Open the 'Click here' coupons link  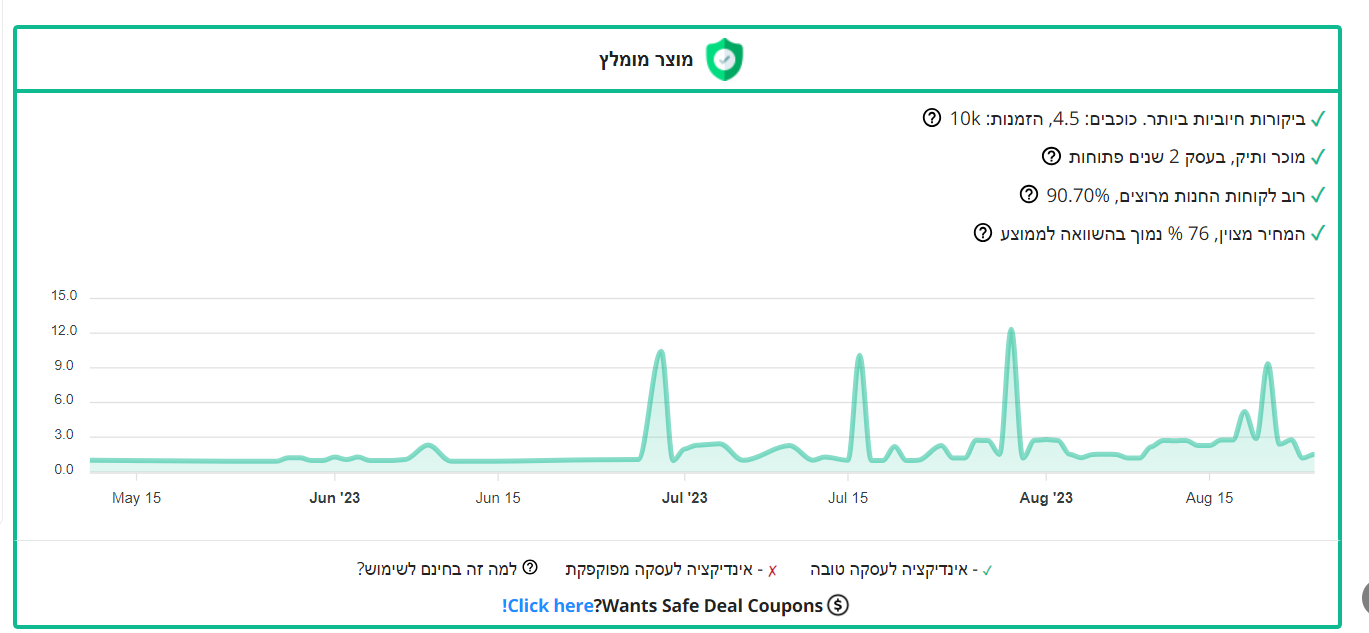[x=548, y=605]
